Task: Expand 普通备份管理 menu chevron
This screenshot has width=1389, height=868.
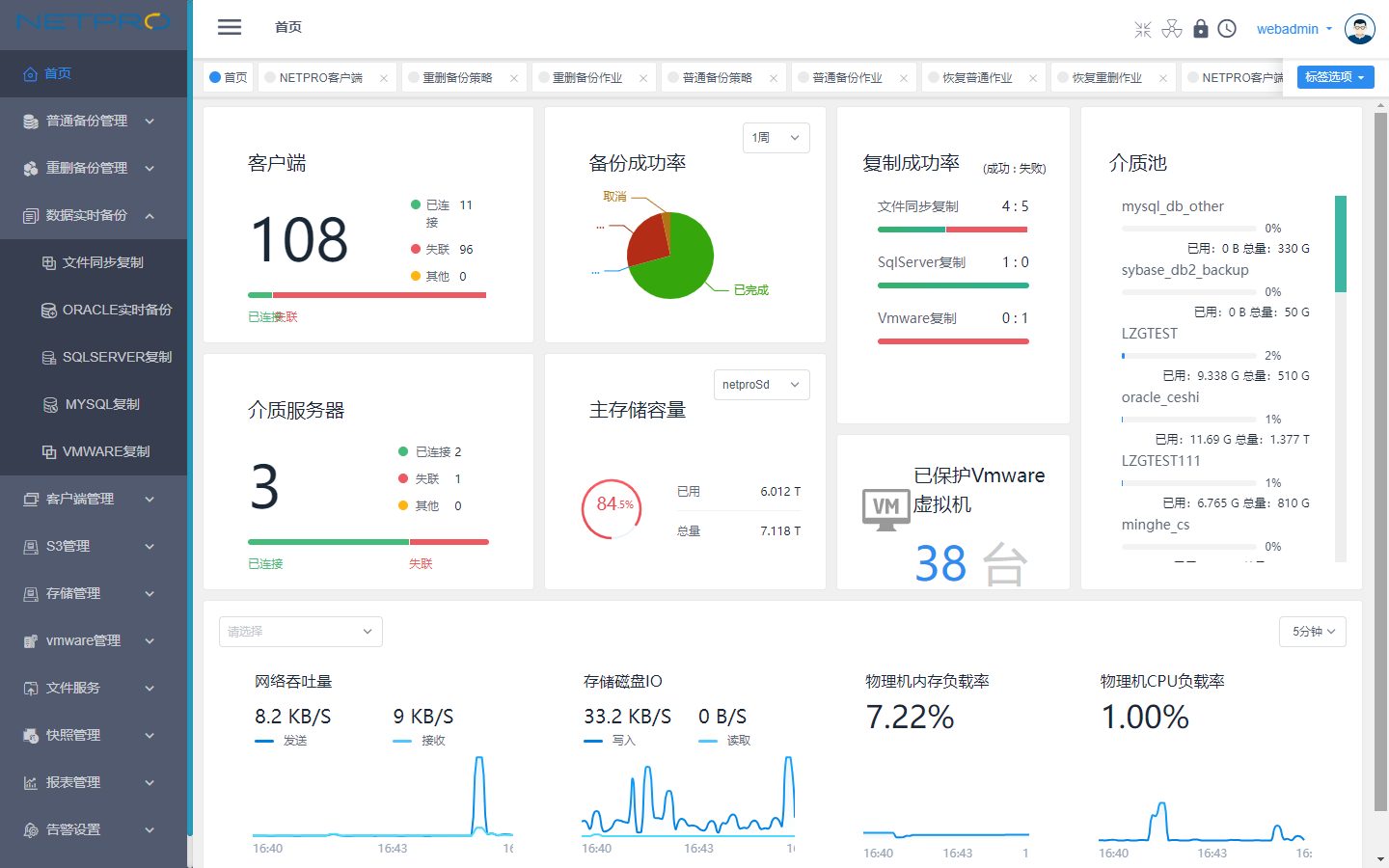Action: (x=150, y=121)
